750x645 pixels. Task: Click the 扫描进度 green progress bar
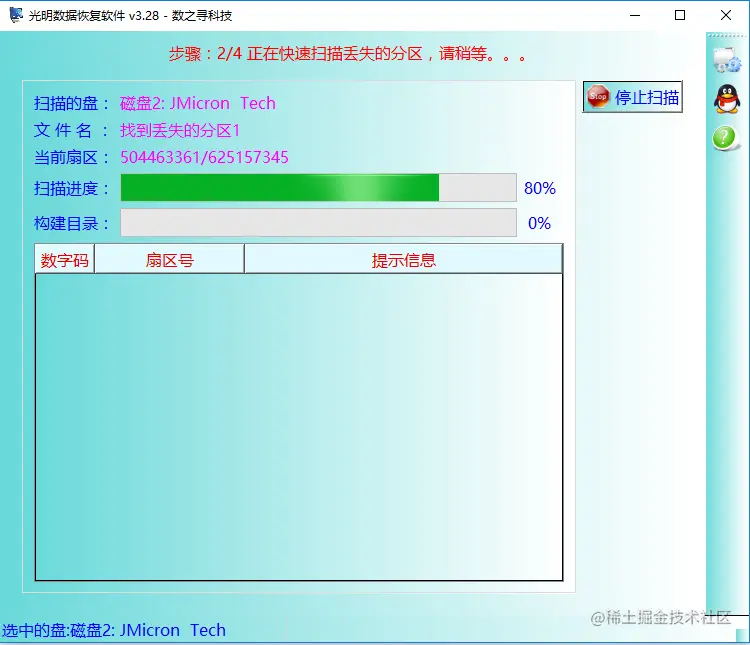319,188
